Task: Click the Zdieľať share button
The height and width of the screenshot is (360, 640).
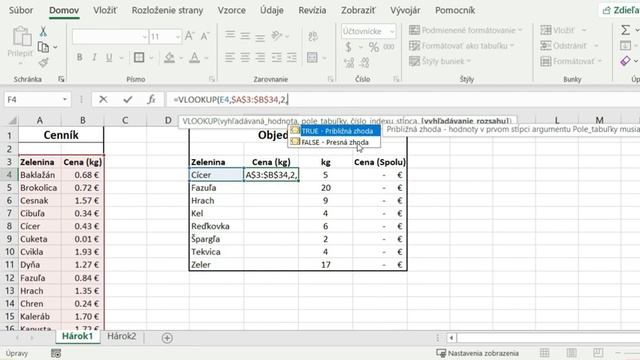Action: (x=621, y=10)
